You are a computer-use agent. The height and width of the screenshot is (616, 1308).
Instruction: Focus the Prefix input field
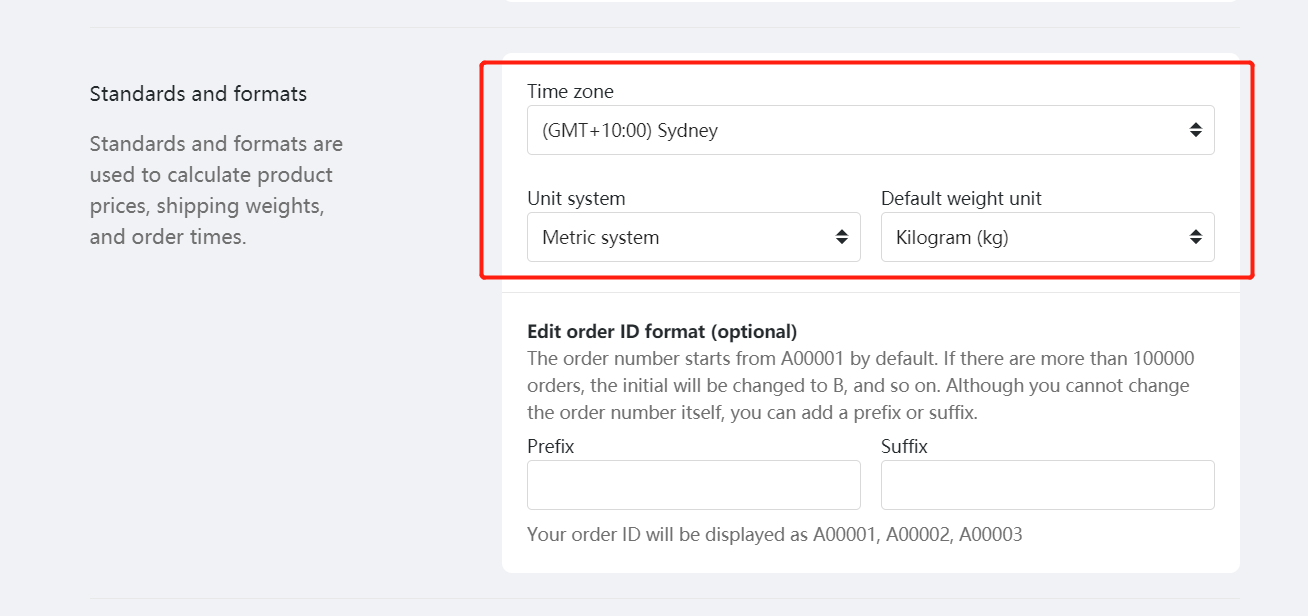pos(693,485)
